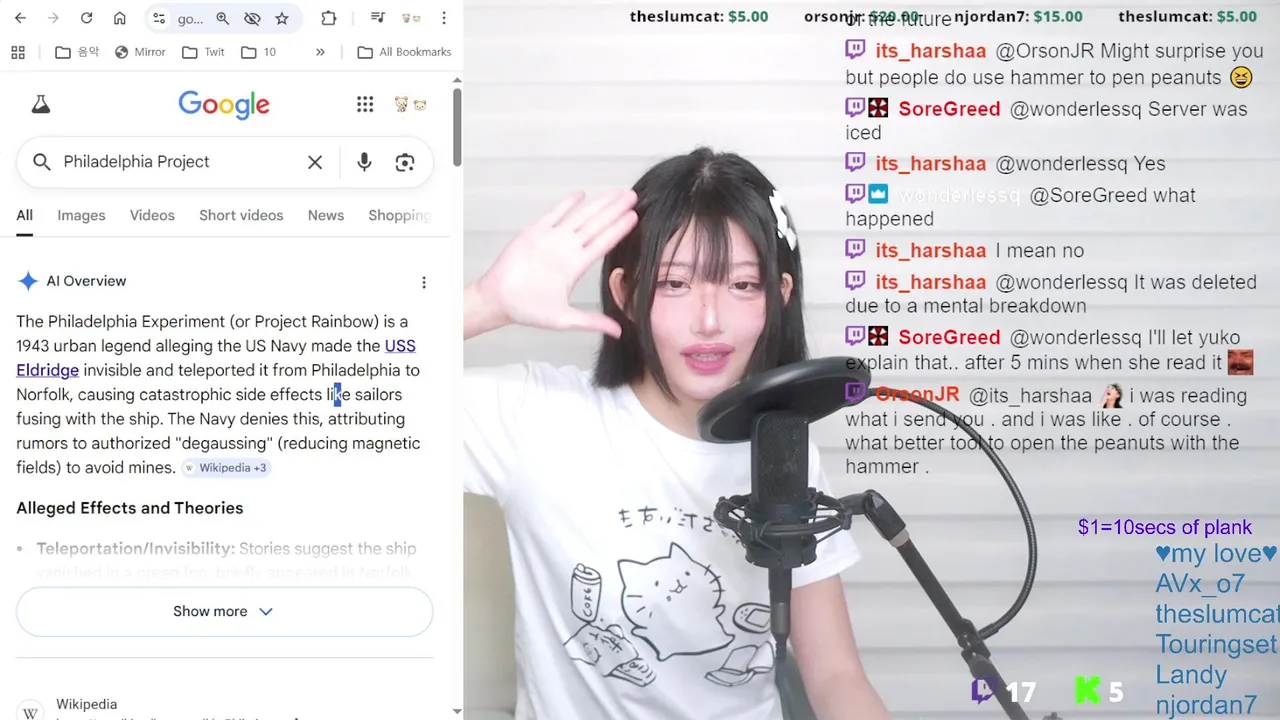Open the Twit bookmark folder
Screen dimensions: 1280x720
pyautogui.click(x=204, y=52)
